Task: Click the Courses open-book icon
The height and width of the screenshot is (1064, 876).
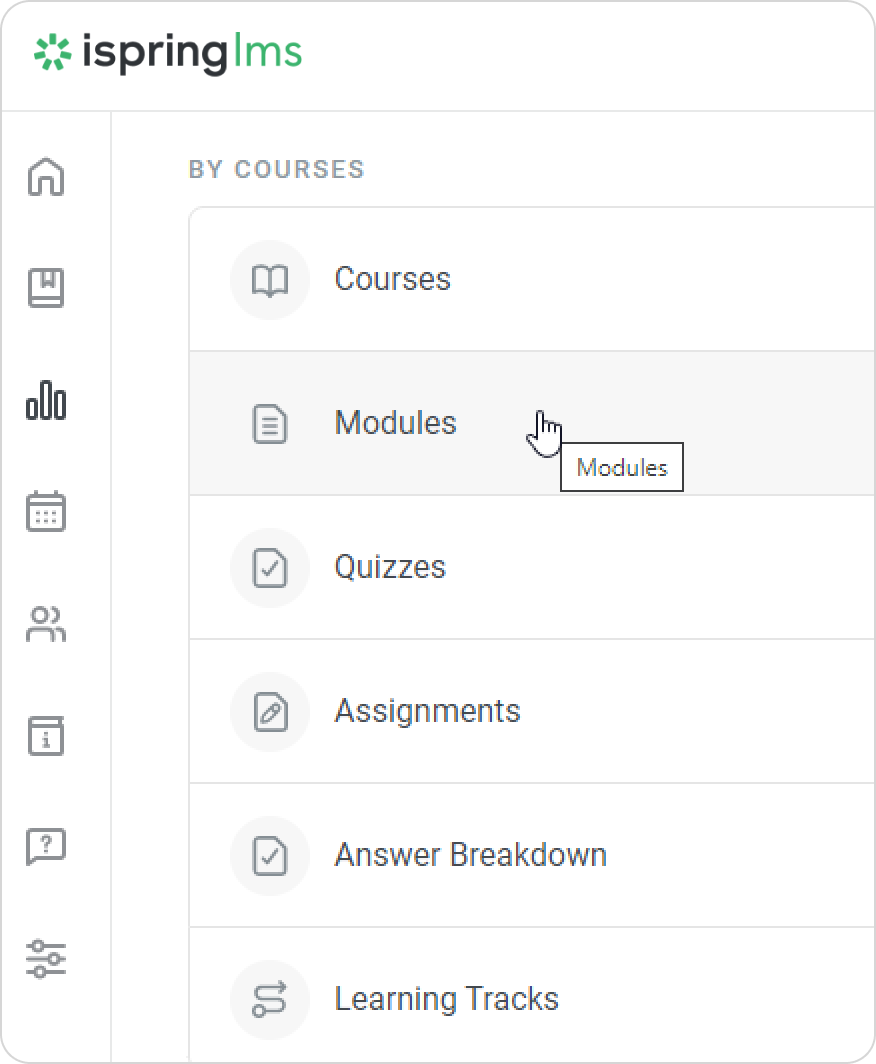Action: pos(270,280)
